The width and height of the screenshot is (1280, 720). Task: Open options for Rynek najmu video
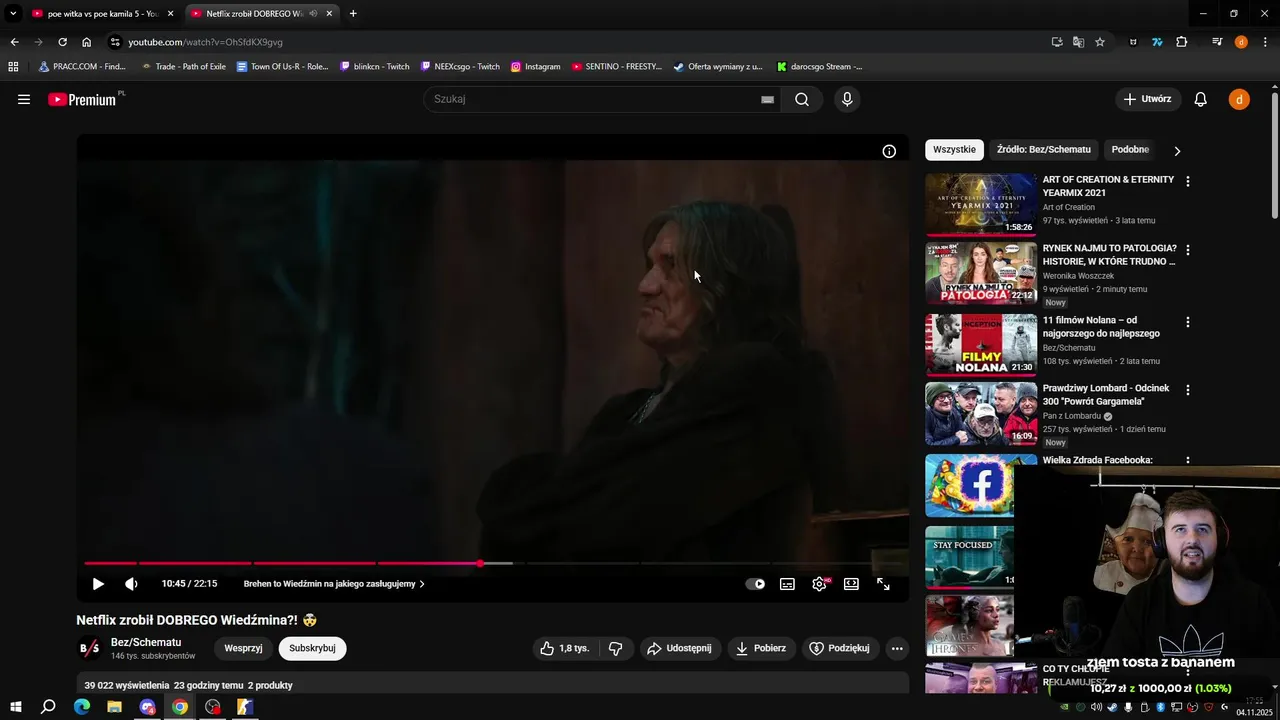(x=1188, y=250)
